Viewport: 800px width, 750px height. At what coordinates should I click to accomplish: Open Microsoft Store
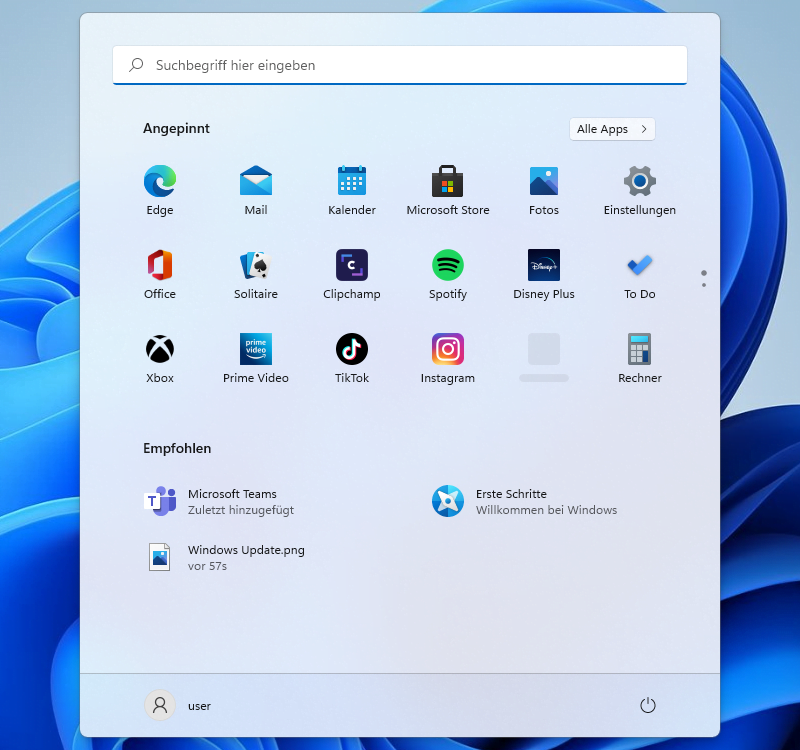[x=447, y=190]
